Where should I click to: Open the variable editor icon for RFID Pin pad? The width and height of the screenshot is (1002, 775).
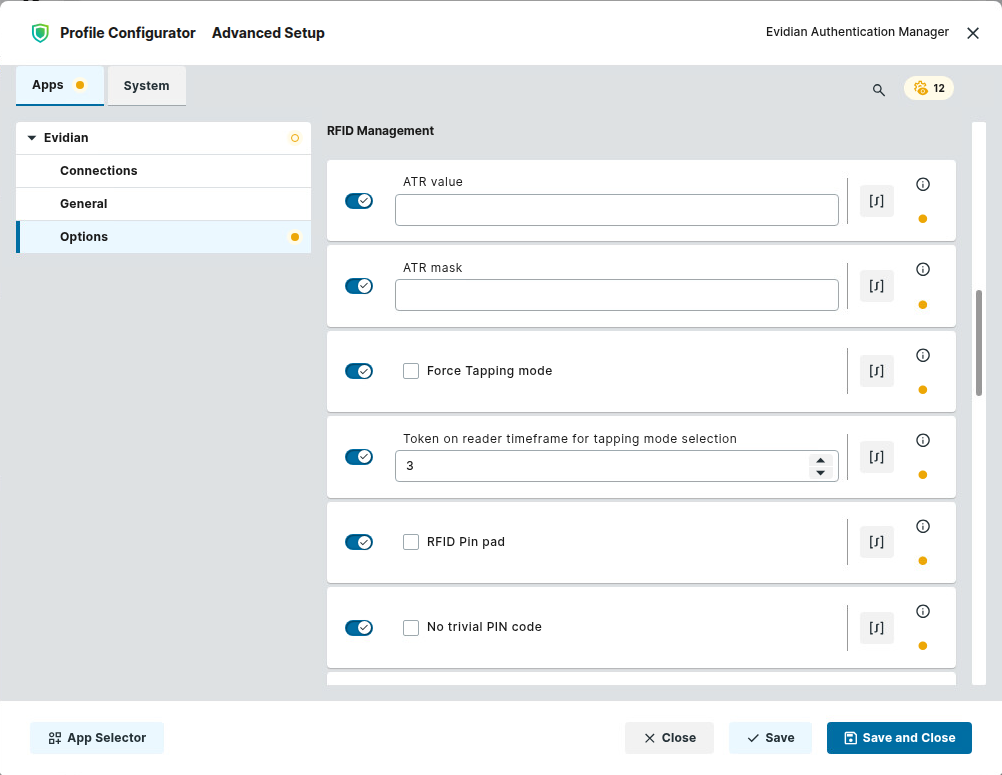coord(876,542)
